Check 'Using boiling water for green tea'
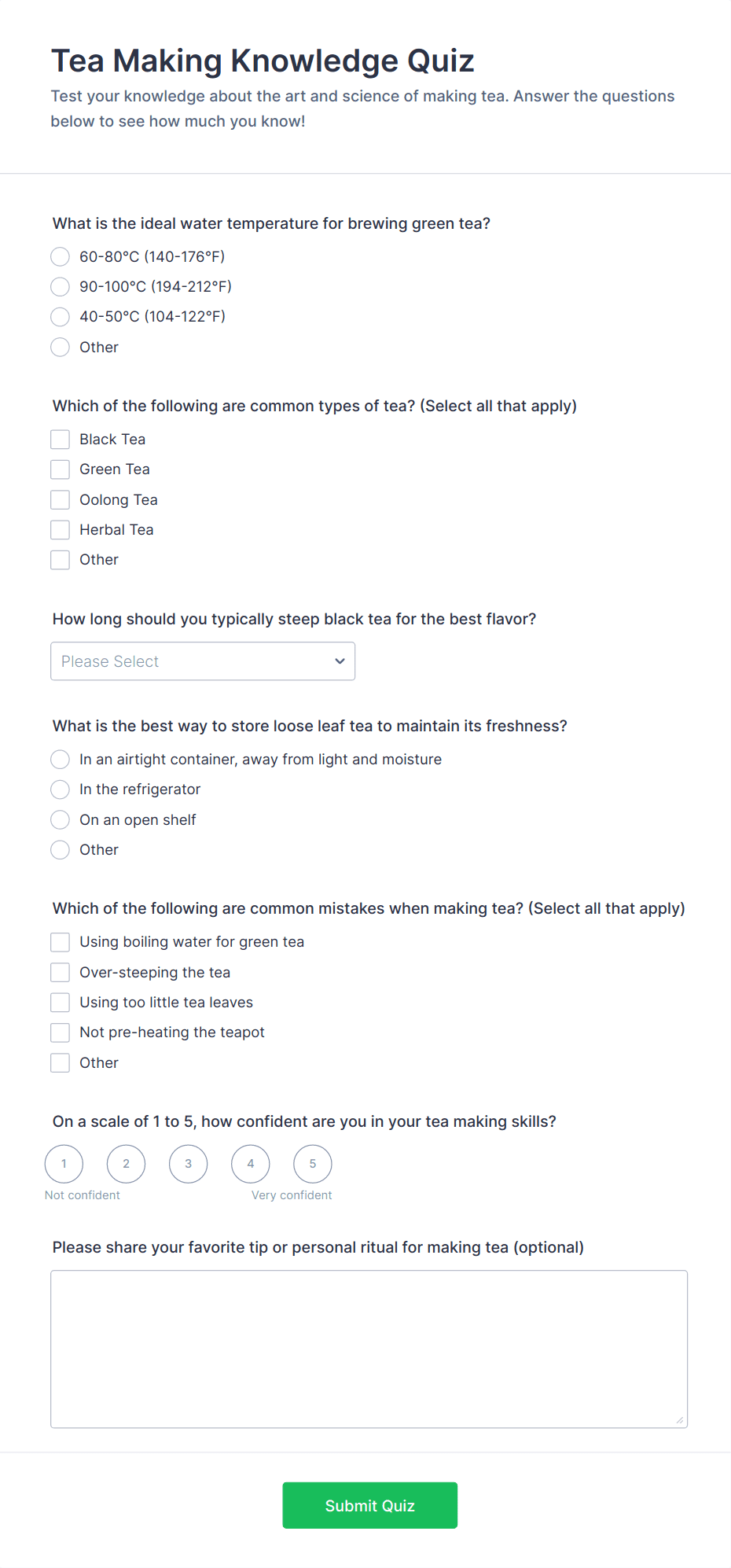 61,942
